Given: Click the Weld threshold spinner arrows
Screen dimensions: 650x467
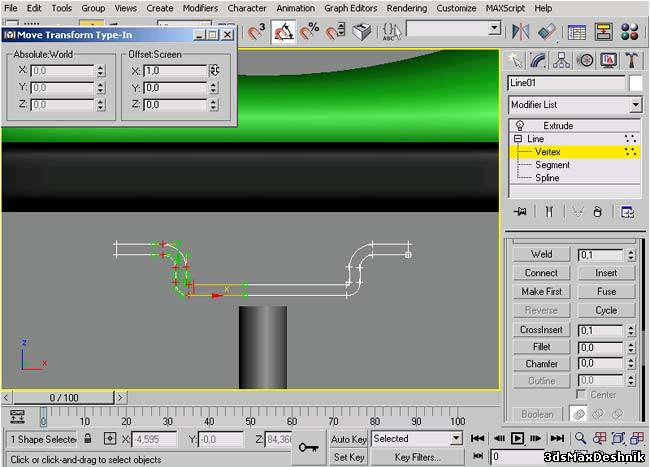Looking at the screenshot, I should click(631, 254).
